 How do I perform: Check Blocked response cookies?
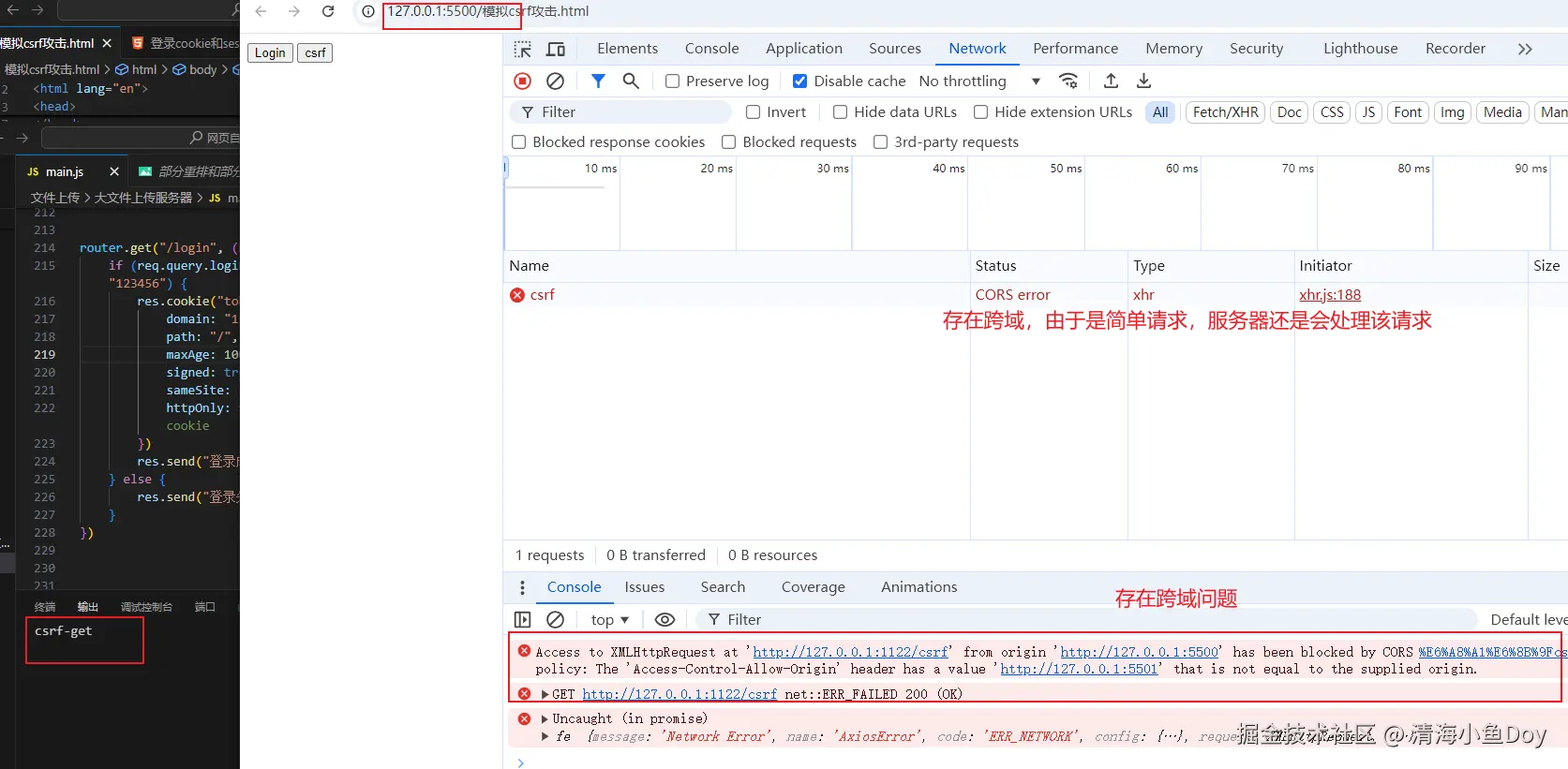pyautogui.click(x=518, y=142)
